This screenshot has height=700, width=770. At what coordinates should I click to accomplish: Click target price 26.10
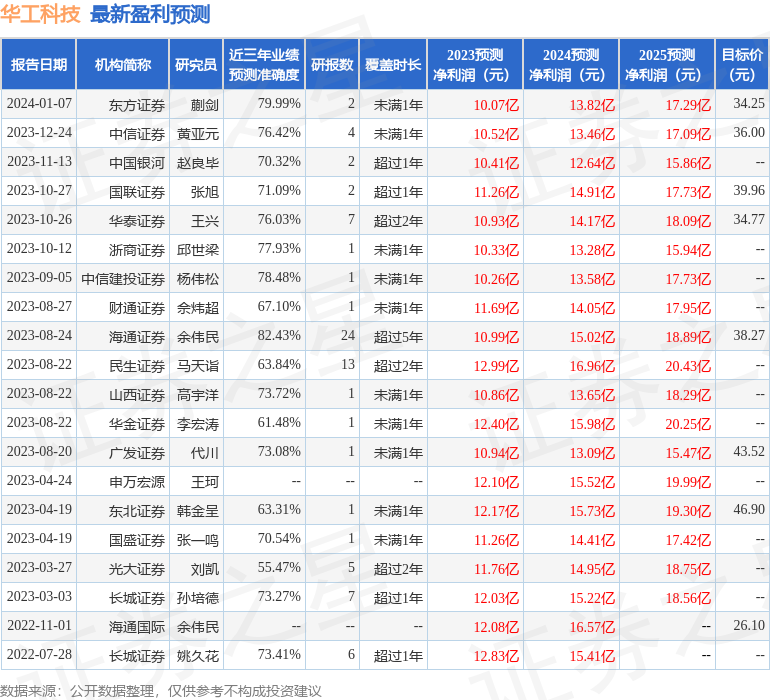click(749, 625)
